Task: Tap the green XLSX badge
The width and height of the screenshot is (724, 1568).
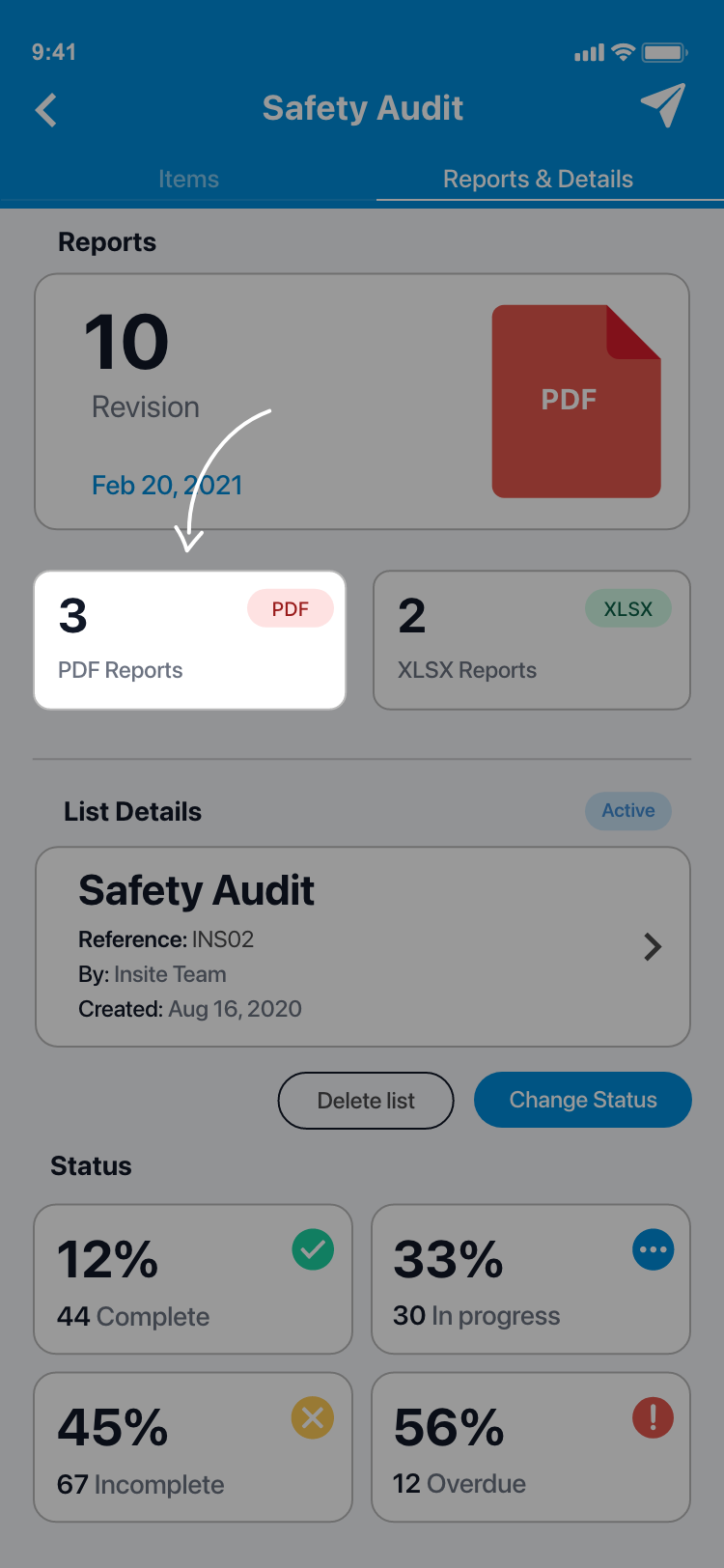Action: pos(627,609)
